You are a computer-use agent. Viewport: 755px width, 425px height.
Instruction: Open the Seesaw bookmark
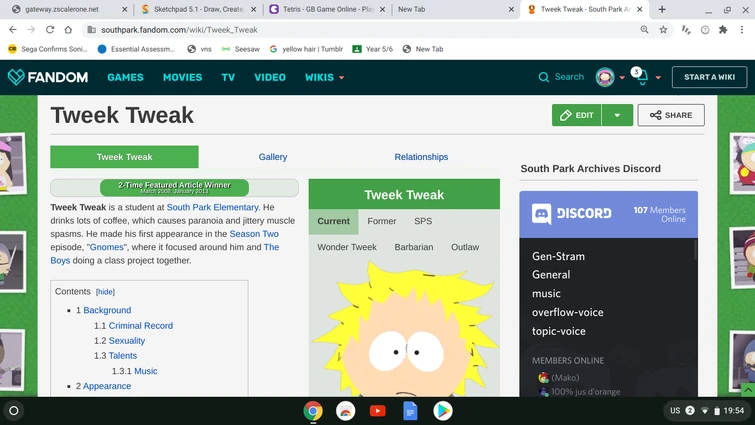click(x=241, y=49)
